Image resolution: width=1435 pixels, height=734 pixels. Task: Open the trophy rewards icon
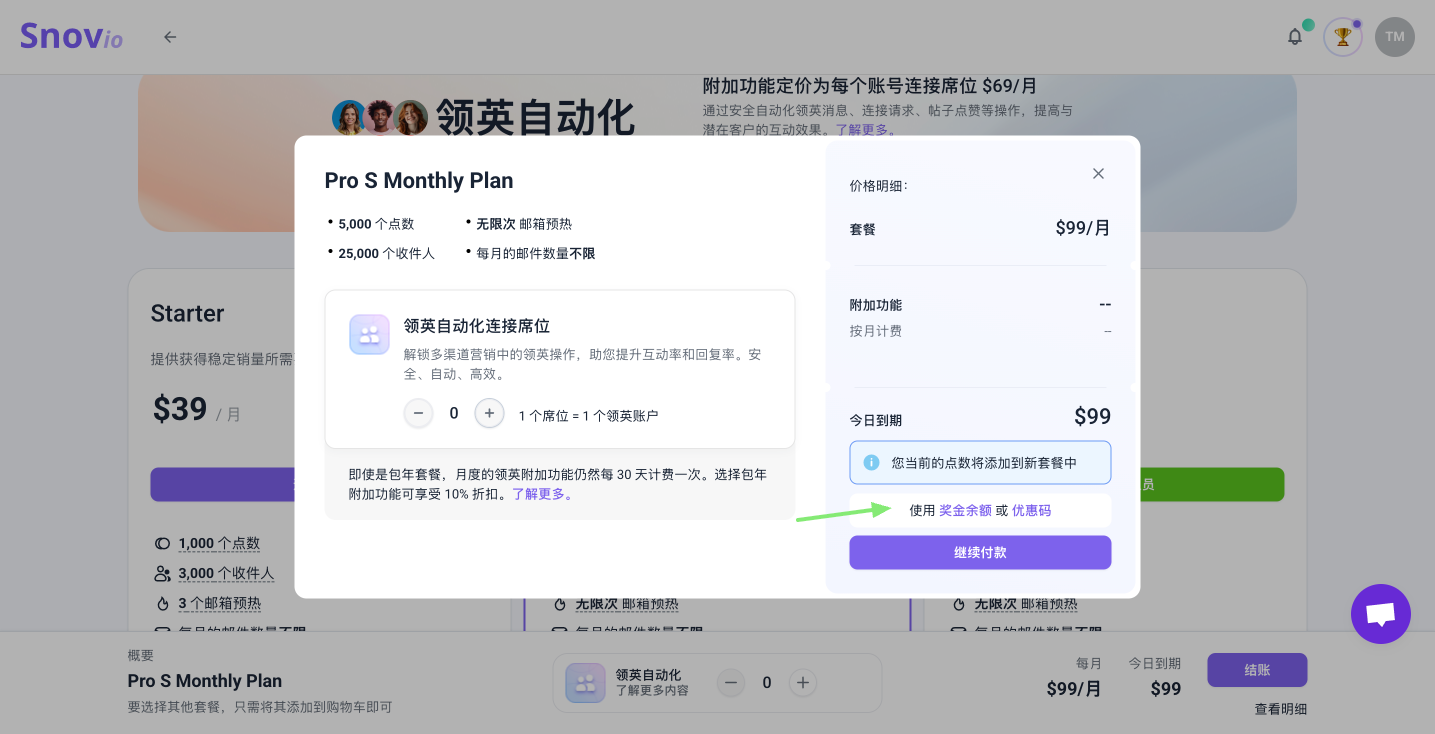[1343, 37]
